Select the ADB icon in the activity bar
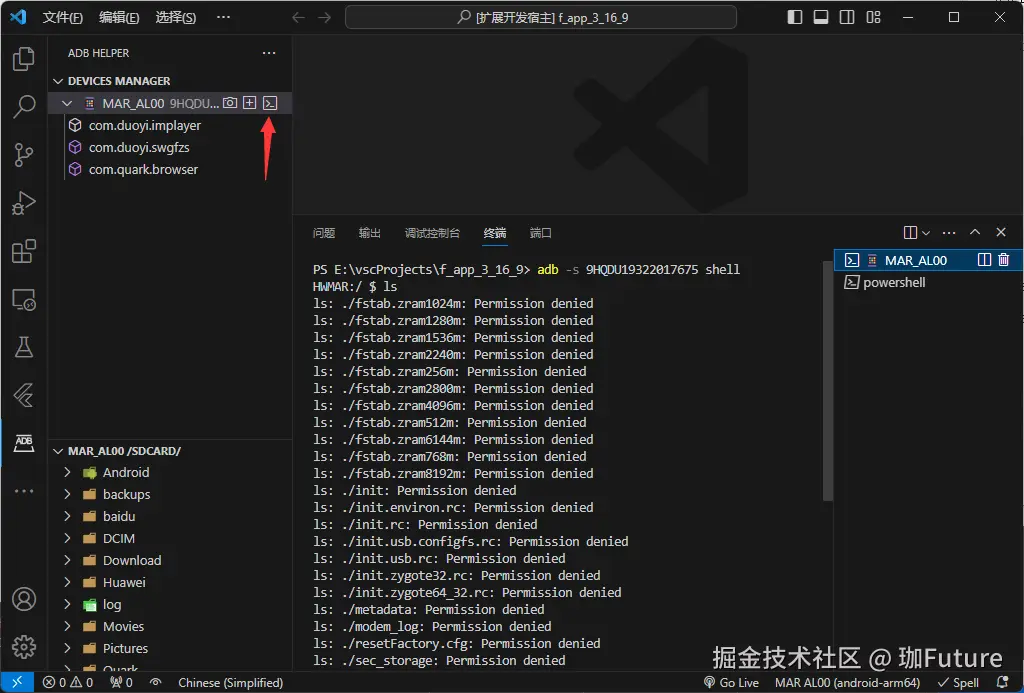 pos(24,442)
